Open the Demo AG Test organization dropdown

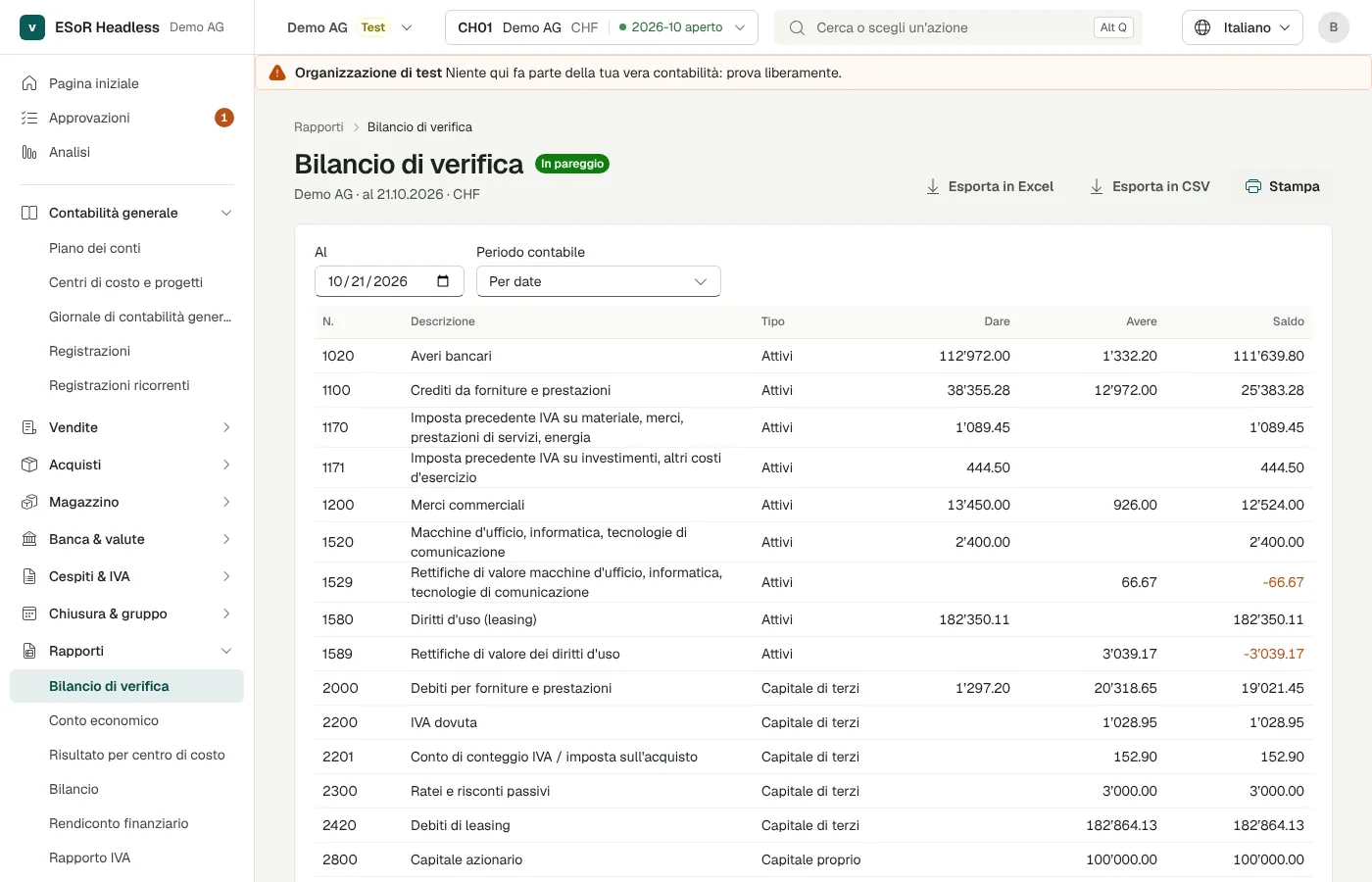350,27
